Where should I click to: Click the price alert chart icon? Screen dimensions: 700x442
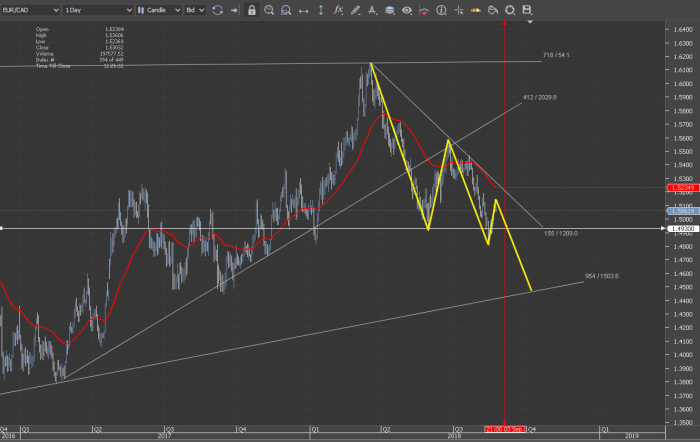click(x=424, y=10)
